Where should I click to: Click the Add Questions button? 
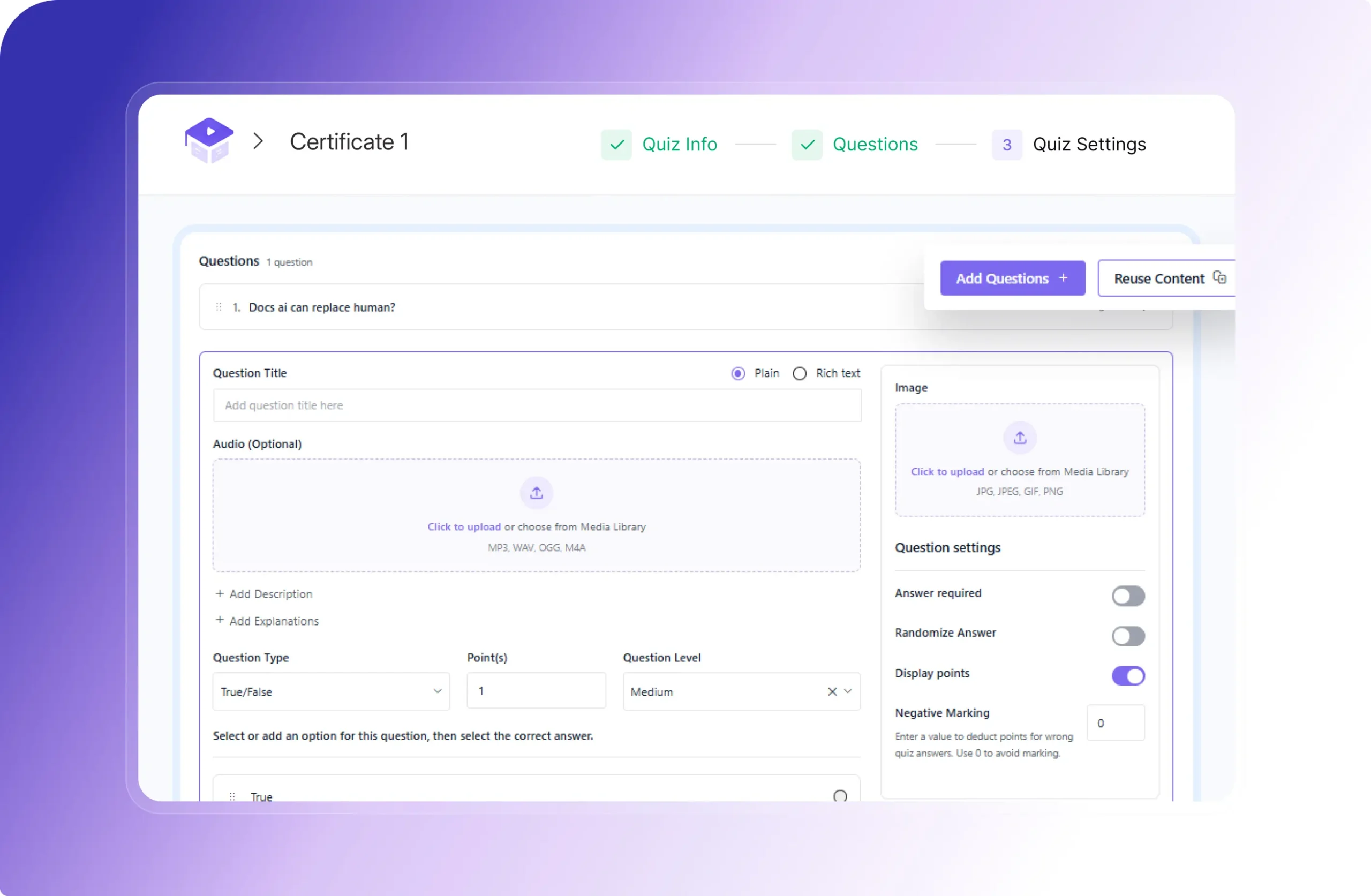1013,278
